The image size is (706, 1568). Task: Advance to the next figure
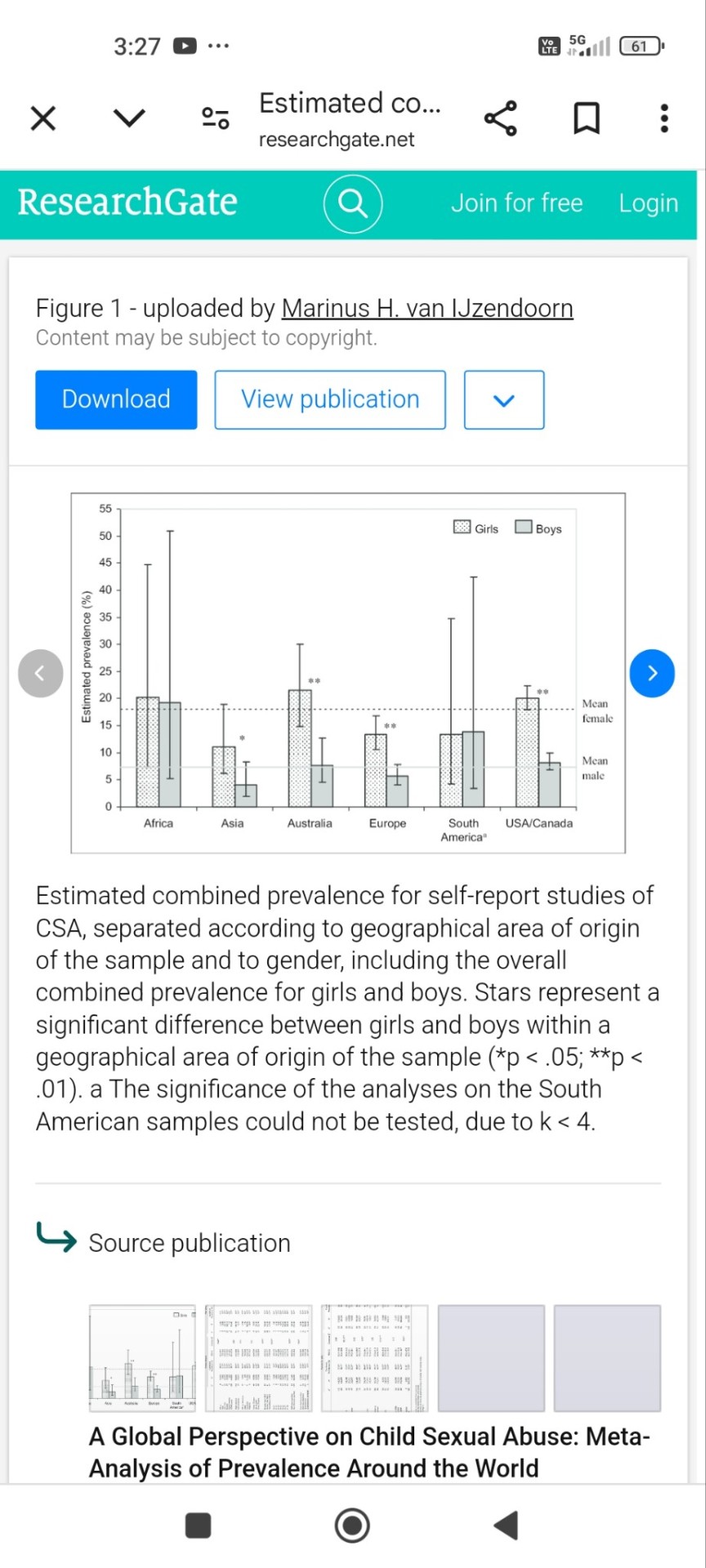(652, 673)
